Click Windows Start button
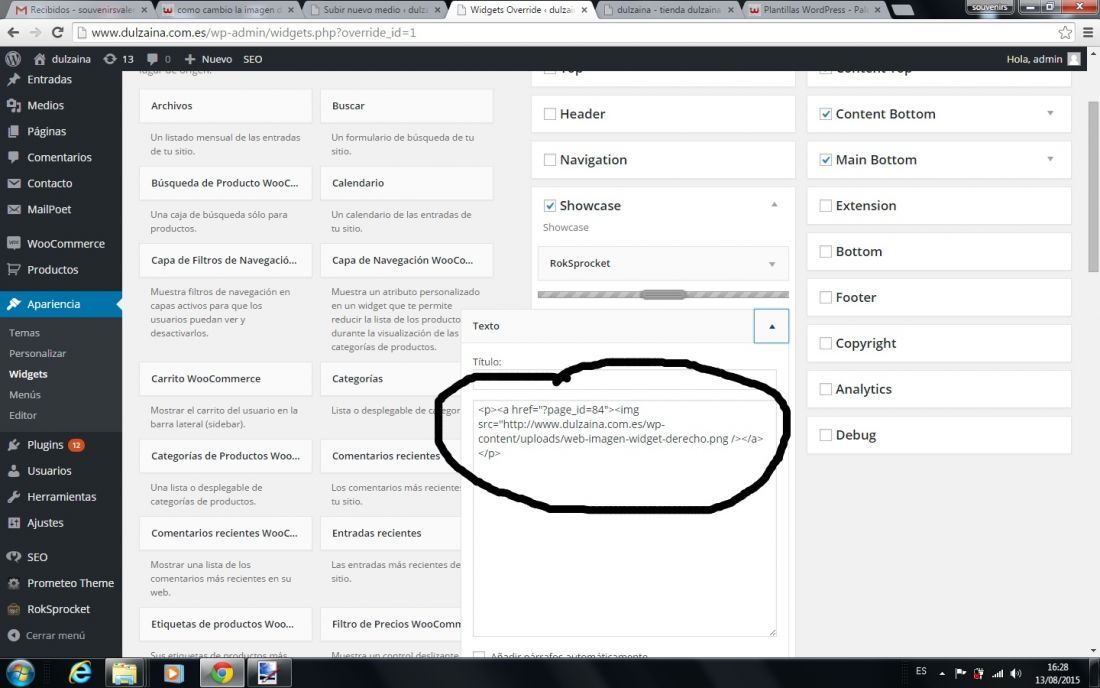 [x=20, y=673]
